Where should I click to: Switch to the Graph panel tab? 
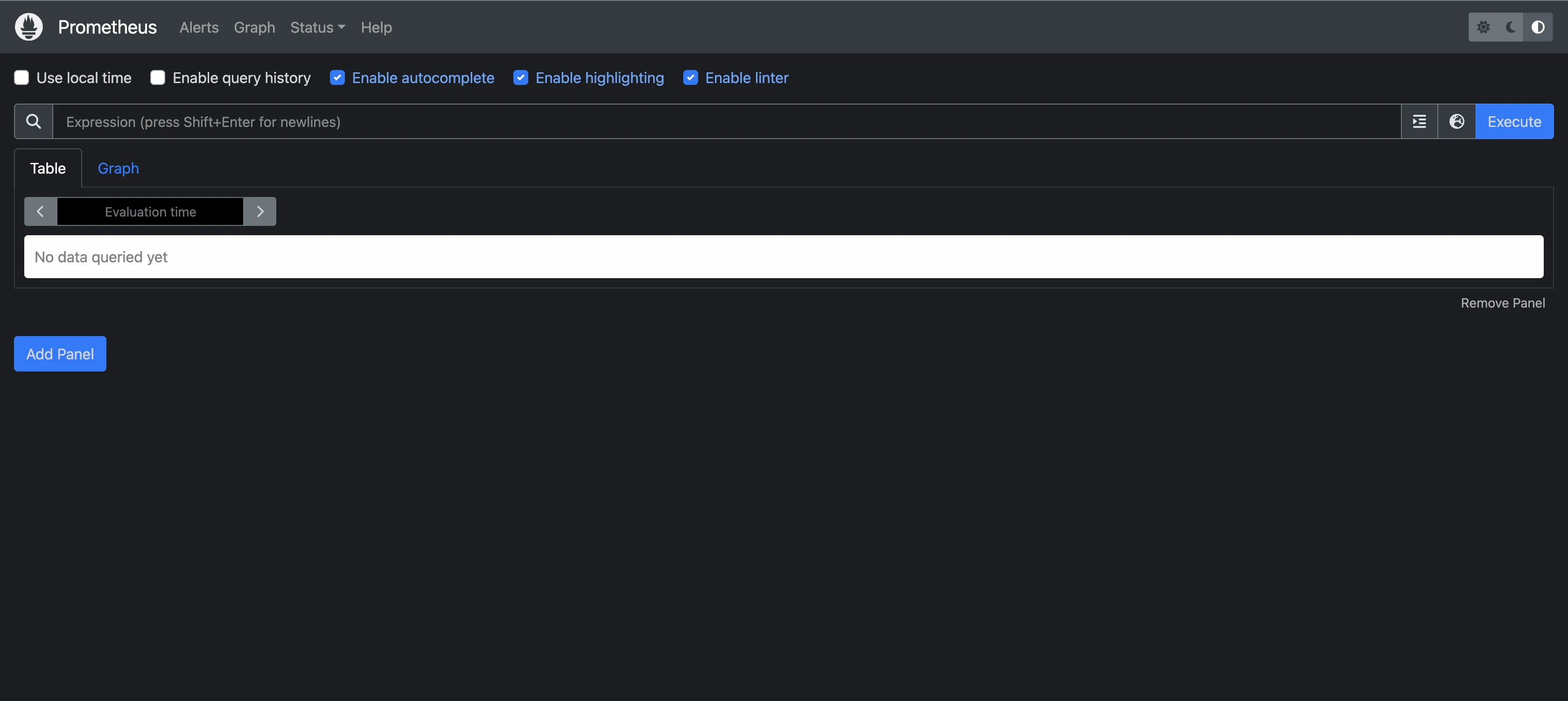coord(118,168)
